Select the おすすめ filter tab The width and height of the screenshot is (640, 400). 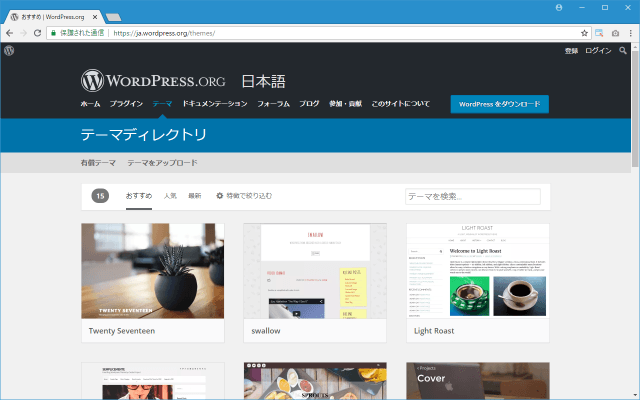(x=139, y=196)
